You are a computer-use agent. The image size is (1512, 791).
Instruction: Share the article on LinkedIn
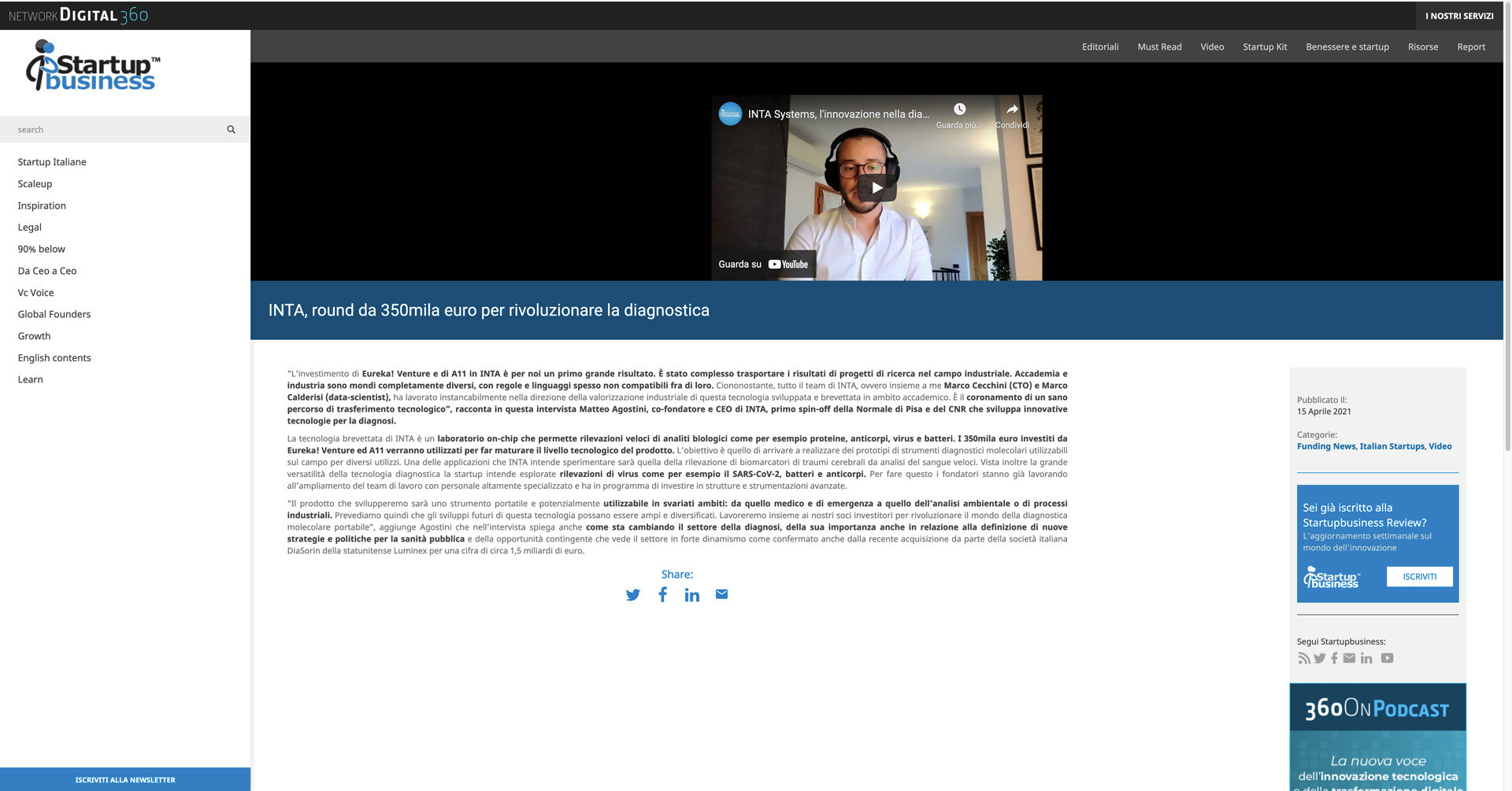pyautogui.click(x=691, y=594)
